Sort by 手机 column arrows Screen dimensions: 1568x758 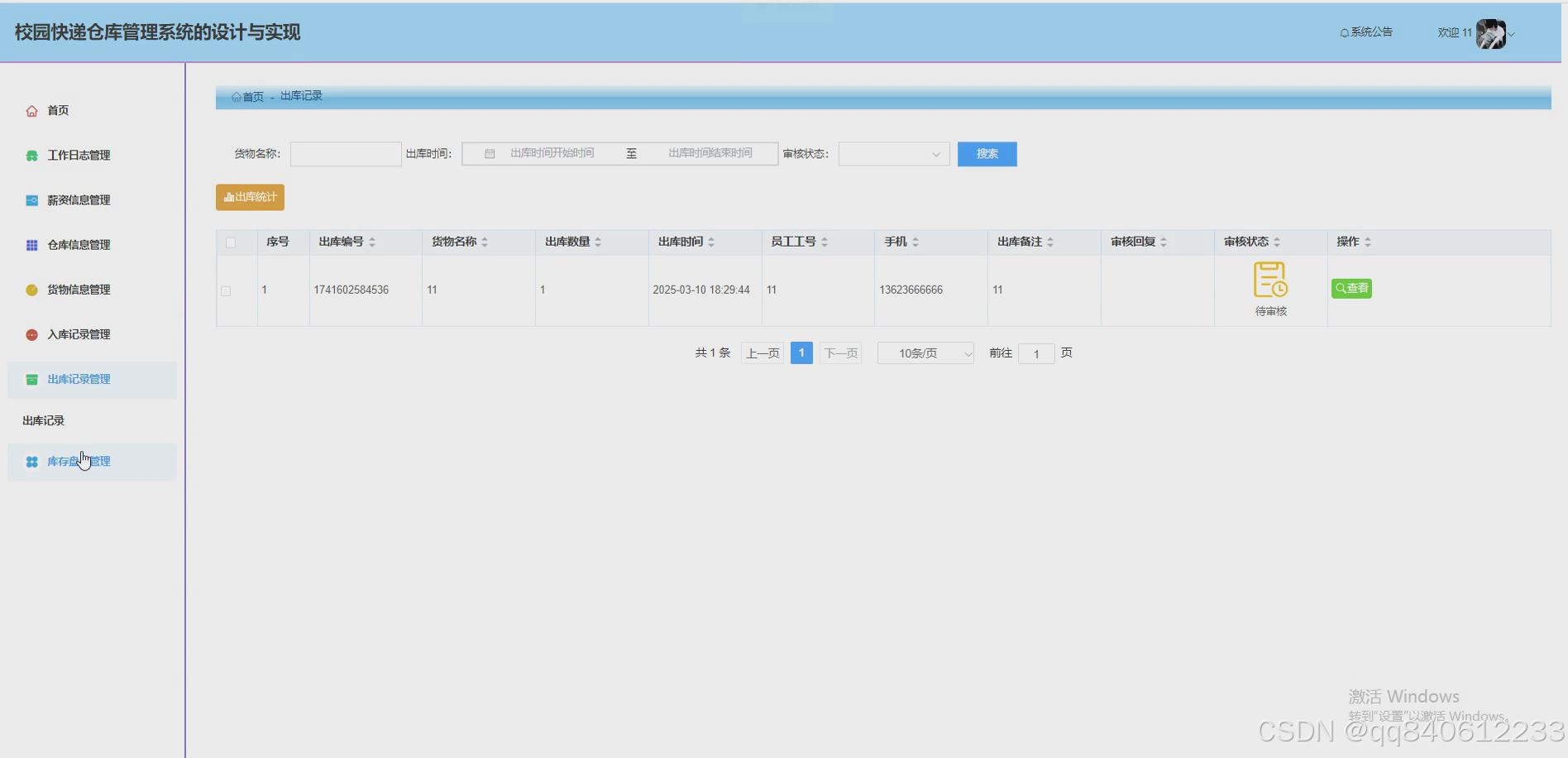pos(915,242)
